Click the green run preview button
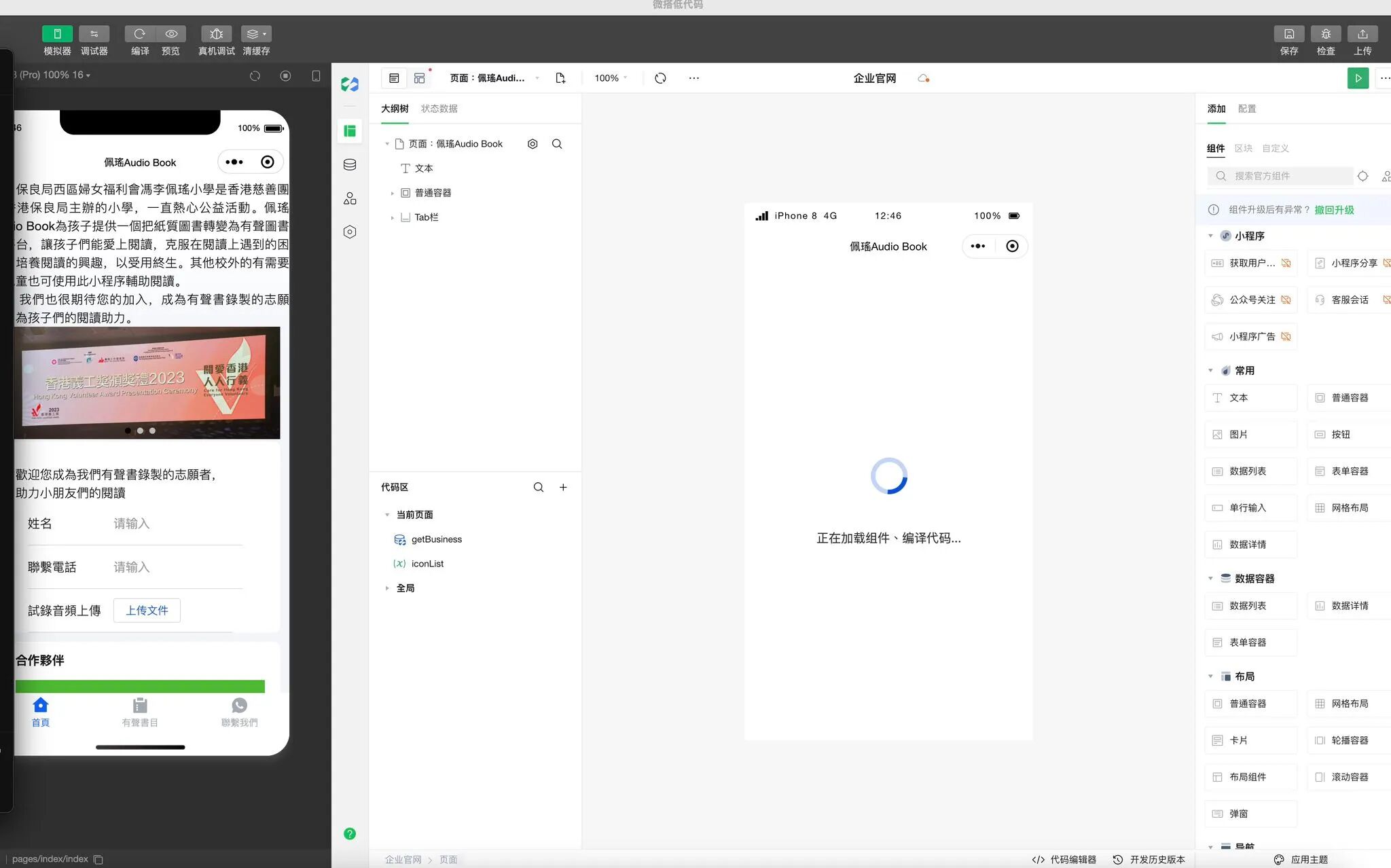The height and width of the screenshot is (868, 1391). point(1357,78)
